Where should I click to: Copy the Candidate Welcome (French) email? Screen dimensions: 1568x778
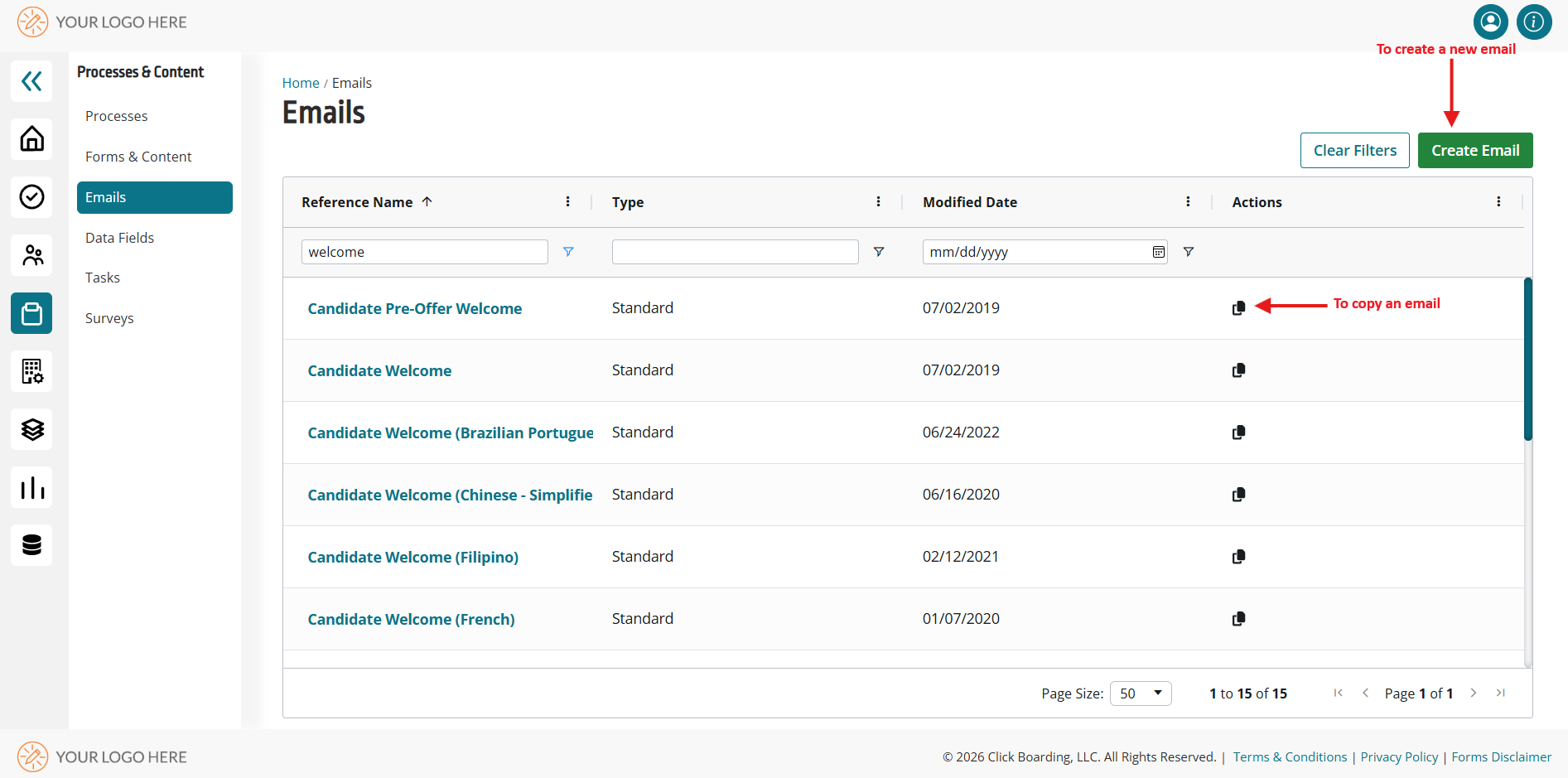tap(1238, 619)
